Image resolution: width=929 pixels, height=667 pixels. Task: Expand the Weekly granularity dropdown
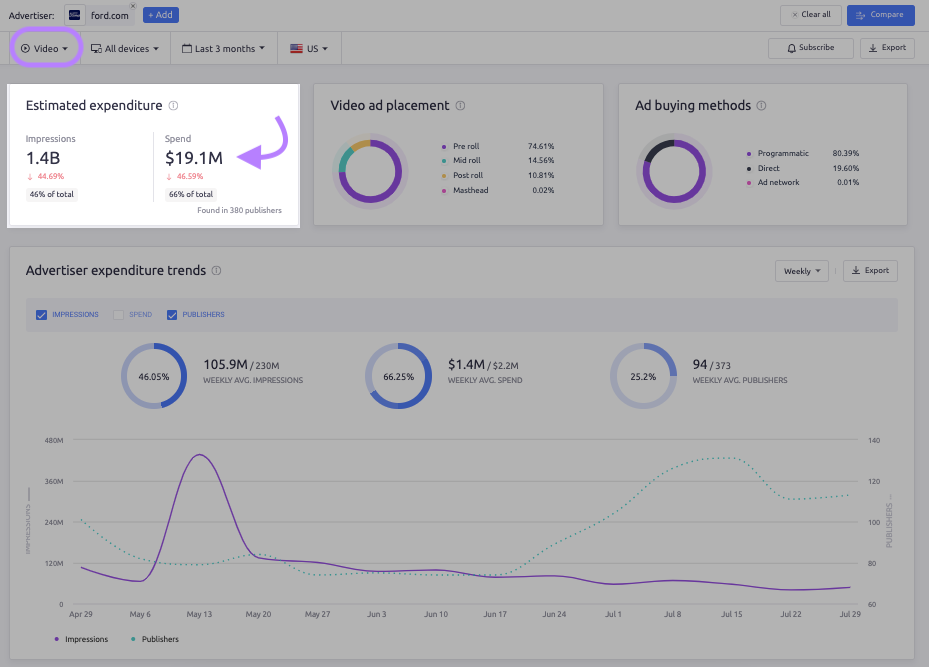click(801, 270)
